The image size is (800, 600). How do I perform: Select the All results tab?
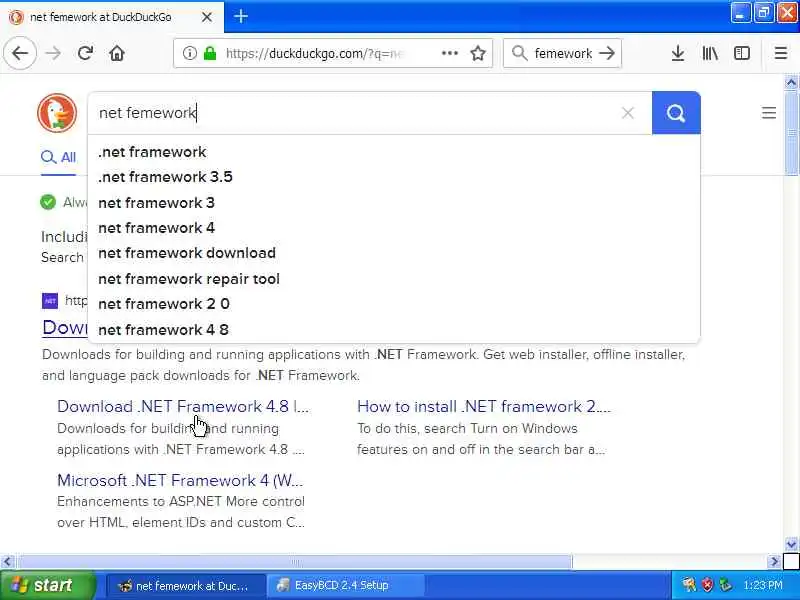point(59,157)
